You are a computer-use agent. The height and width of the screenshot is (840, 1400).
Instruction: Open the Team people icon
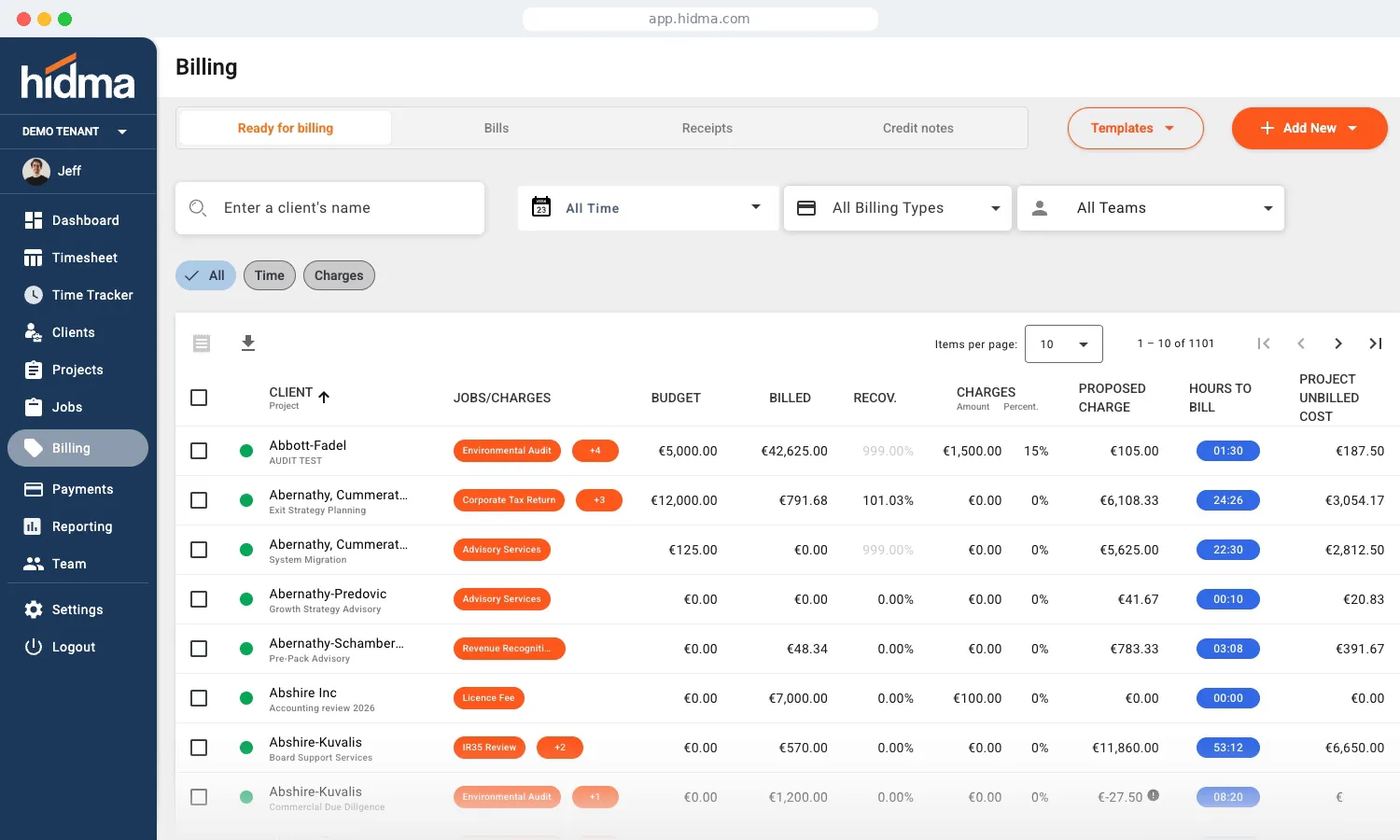(34, 564)
